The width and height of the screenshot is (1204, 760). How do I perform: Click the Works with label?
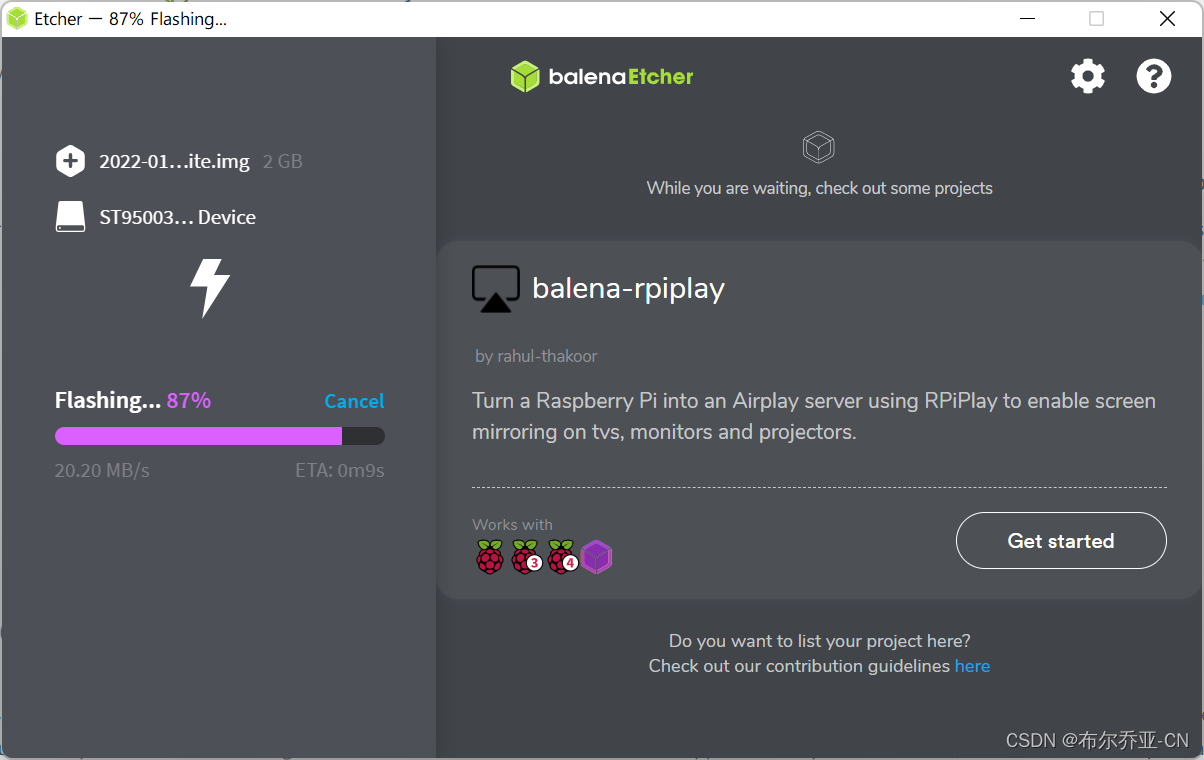pos(512,525)
